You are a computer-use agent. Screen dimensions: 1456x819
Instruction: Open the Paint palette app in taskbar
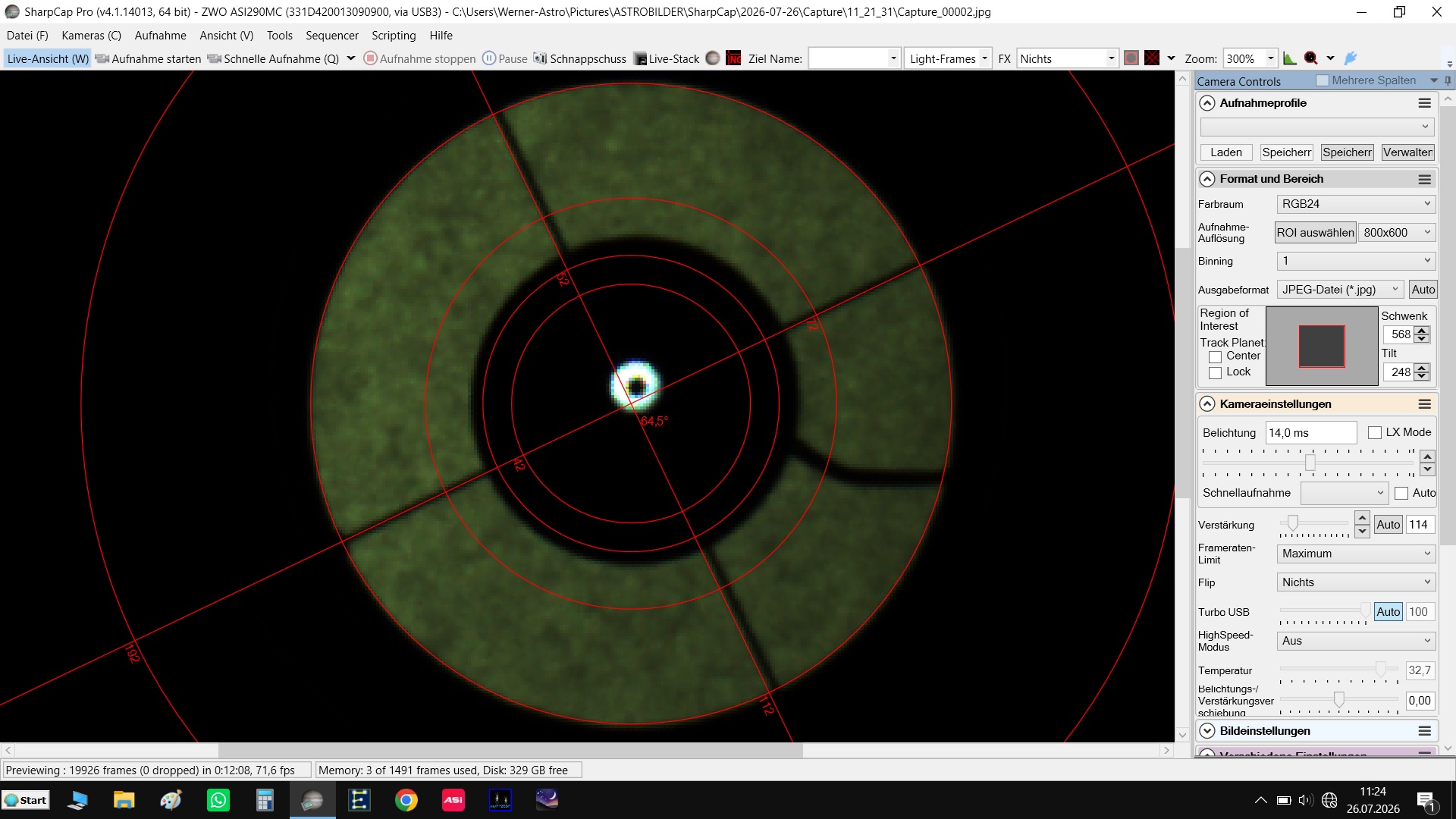click(171, 800)
